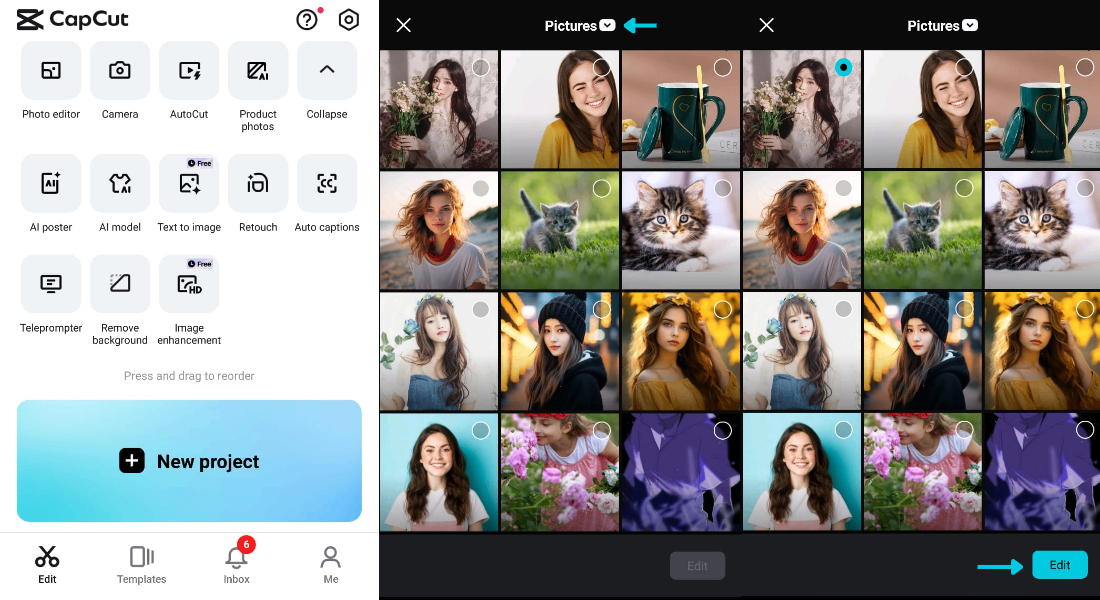This screenshot has height=600, width=1100.
Task: Go to the Me profile tab
Action: pyautogui.click(x=330, y=565)
